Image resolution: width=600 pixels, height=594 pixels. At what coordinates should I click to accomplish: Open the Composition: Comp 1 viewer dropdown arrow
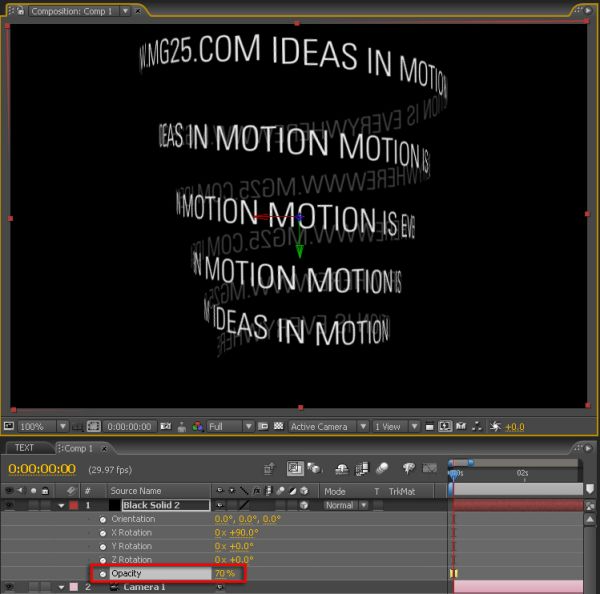[125, 11]
